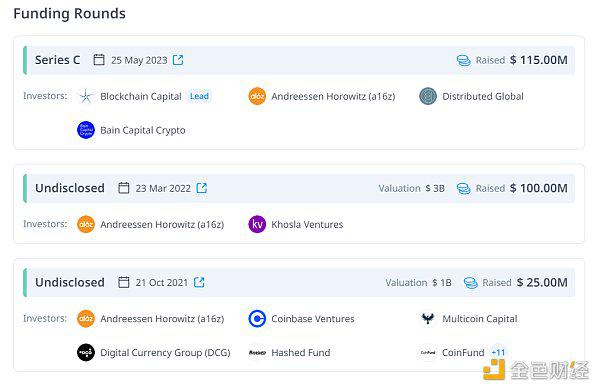Click the Lead badge next to Blockchain Capital
This screenshot has width=600, height=391.
pos(199,96)
